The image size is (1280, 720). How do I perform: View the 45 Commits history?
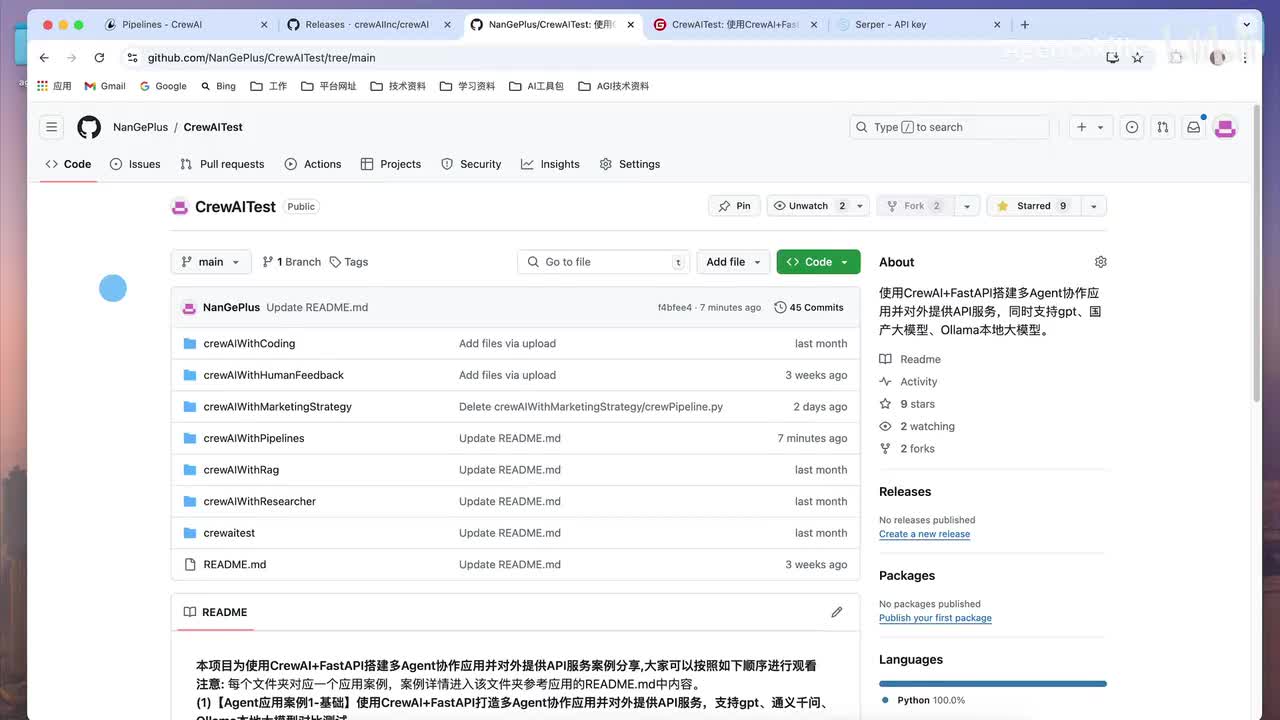point(809,307)
